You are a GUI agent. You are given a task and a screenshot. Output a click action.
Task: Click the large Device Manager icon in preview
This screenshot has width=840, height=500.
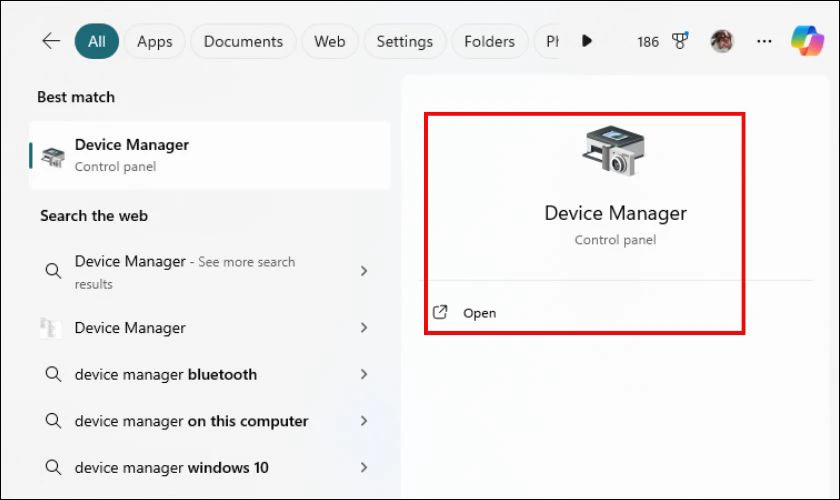point(614,151)
